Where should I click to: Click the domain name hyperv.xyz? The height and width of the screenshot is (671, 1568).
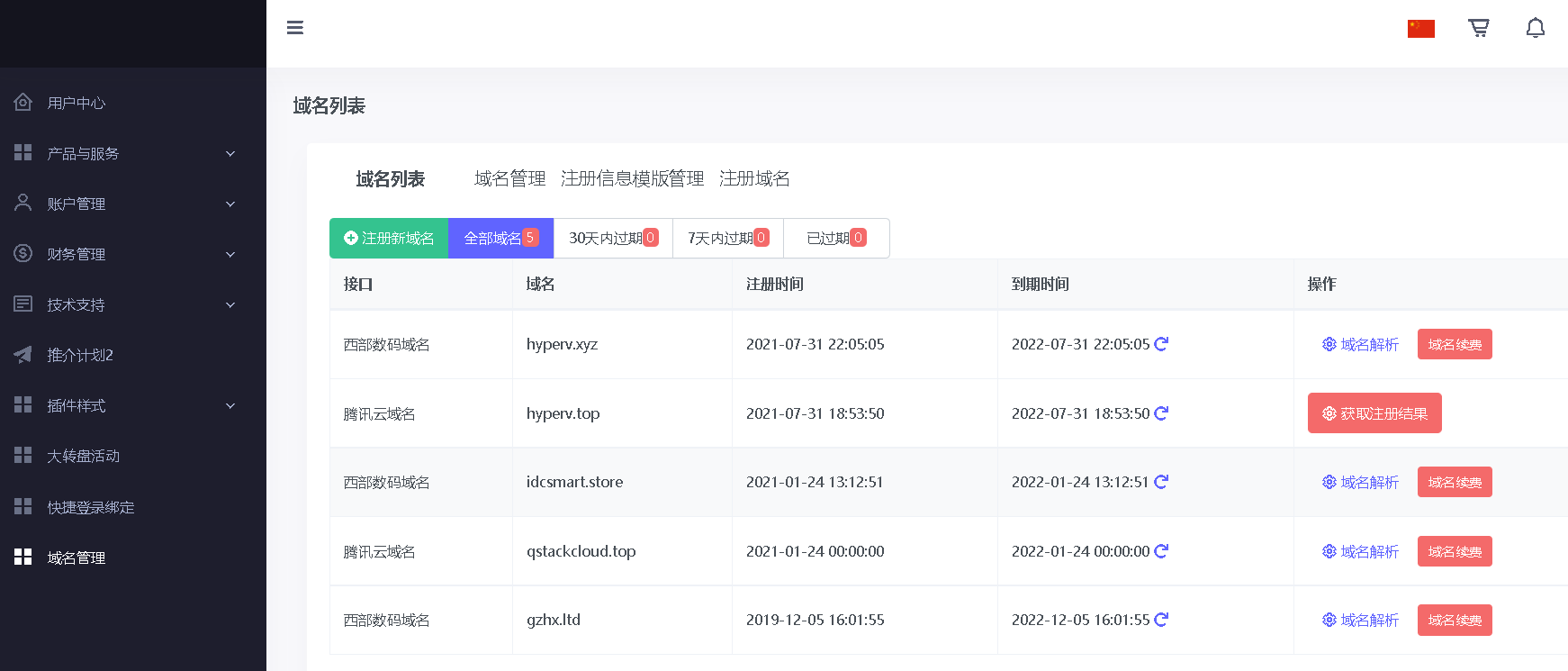[x=562, y=344]
